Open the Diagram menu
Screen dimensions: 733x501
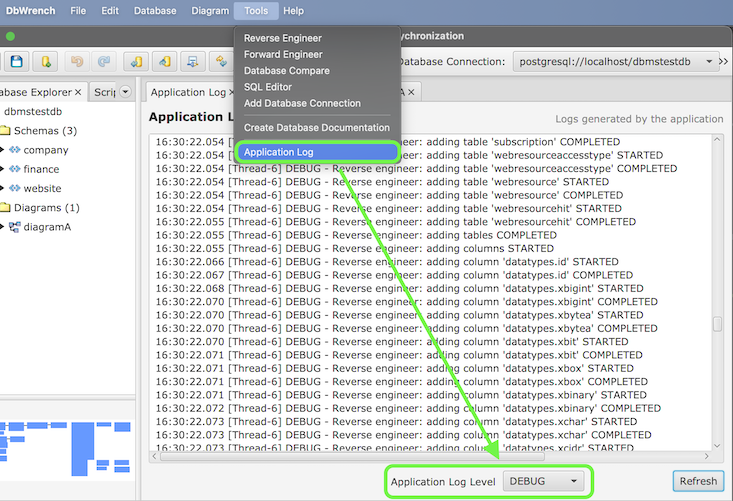[210, 11]
